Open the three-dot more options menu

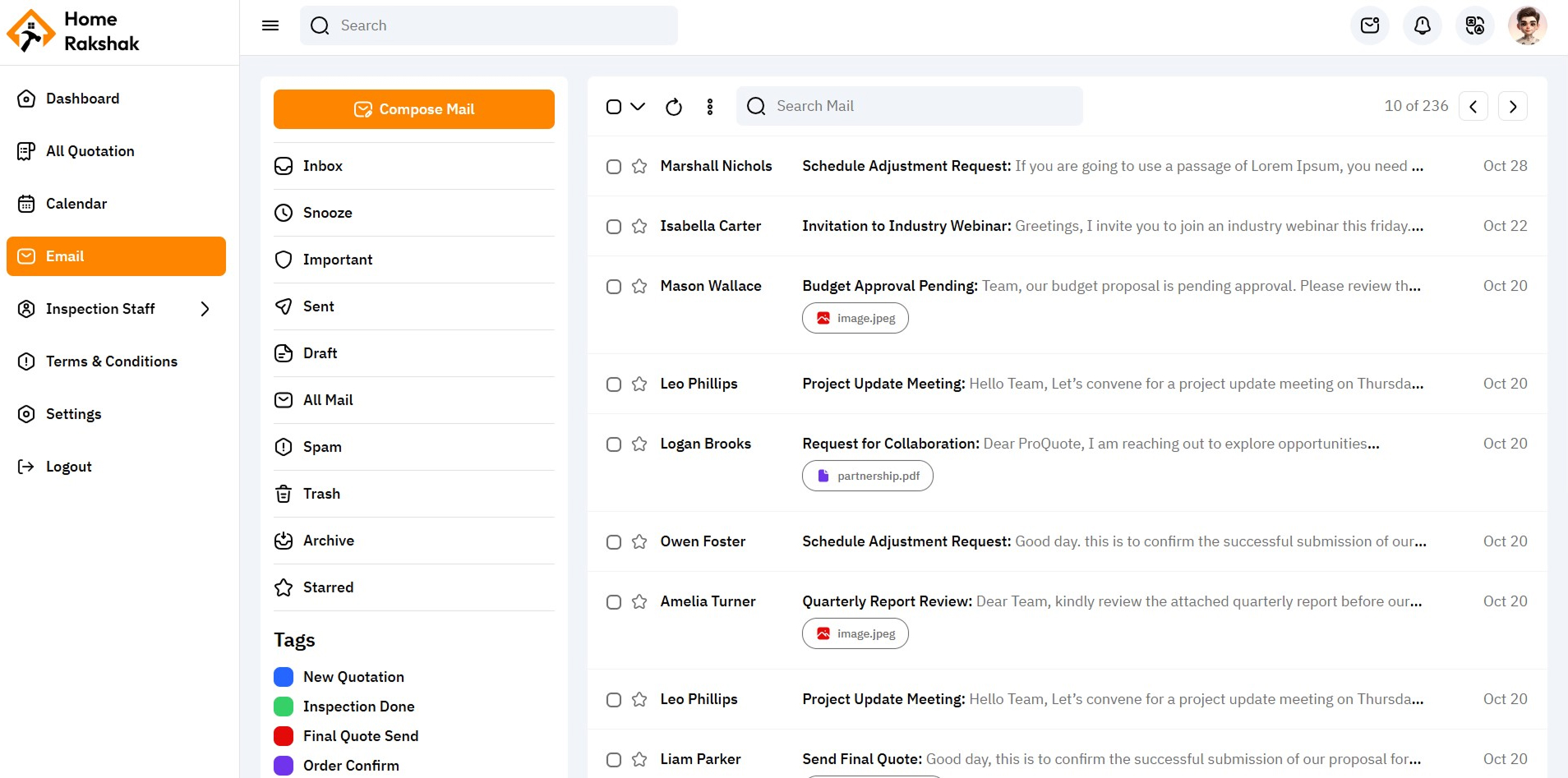tap(710, 107)
